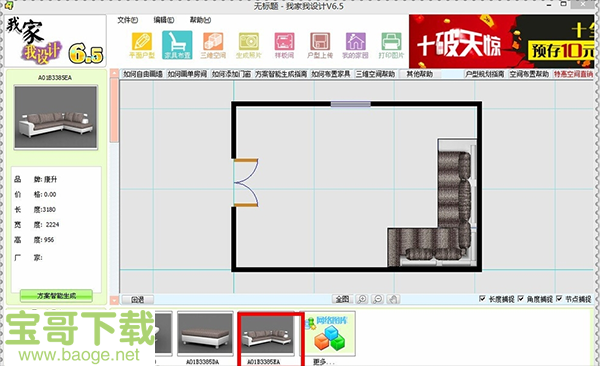Click the 高度:956 height value
The width and height of the screenshot is (600, 366).
tap(34, 240)
